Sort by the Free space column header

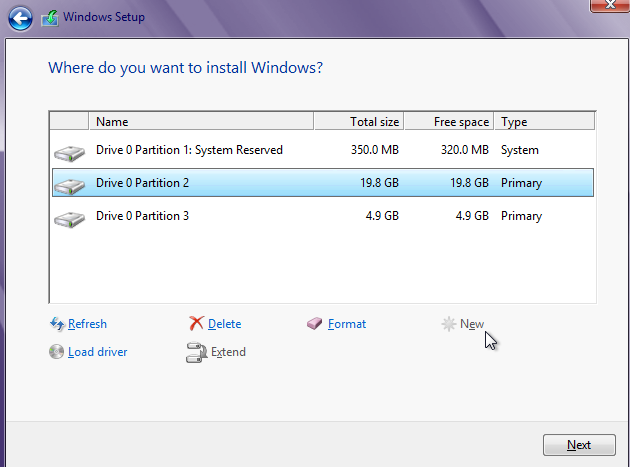point(449,121)
